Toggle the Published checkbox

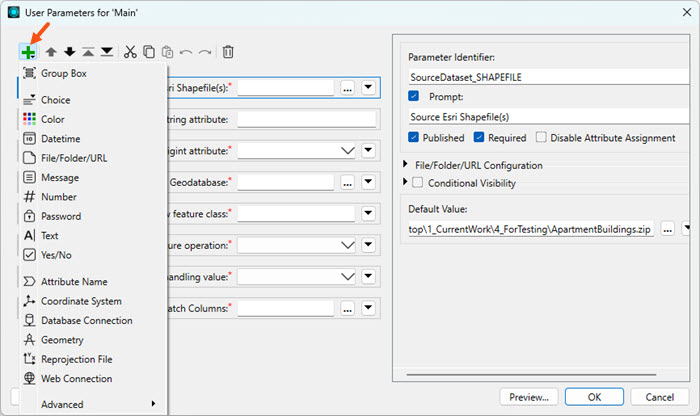point(415,137)
